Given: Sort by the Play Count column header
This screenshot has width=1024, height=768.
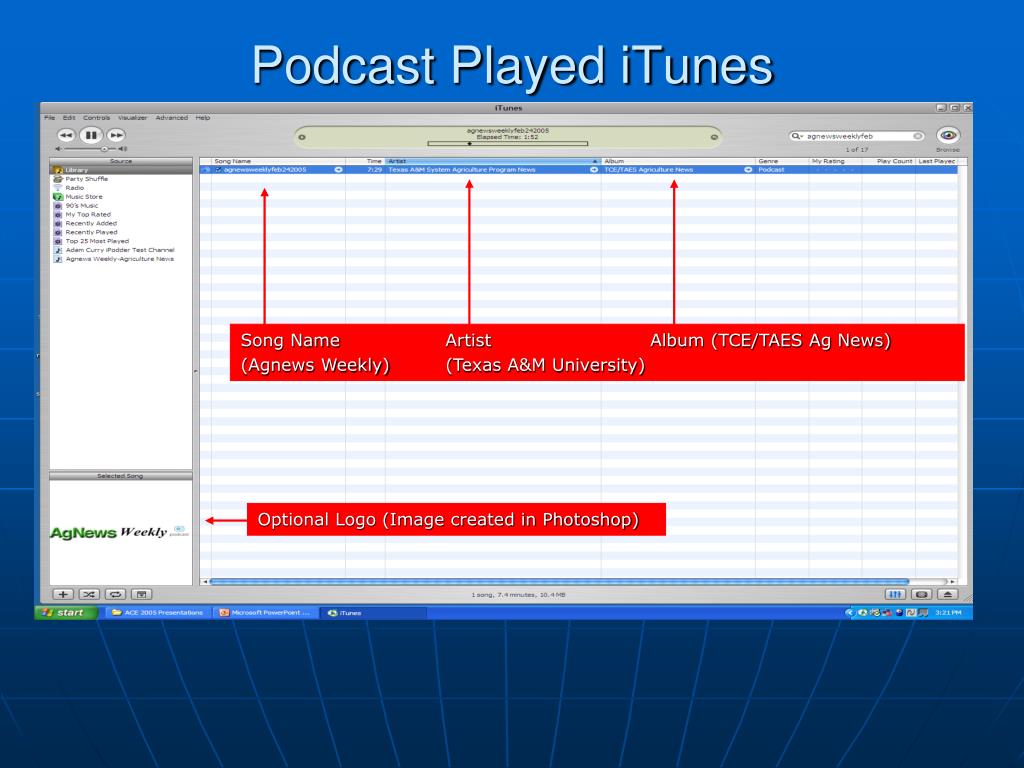Looking at the screenshot, I should click(x=889, y=161).
